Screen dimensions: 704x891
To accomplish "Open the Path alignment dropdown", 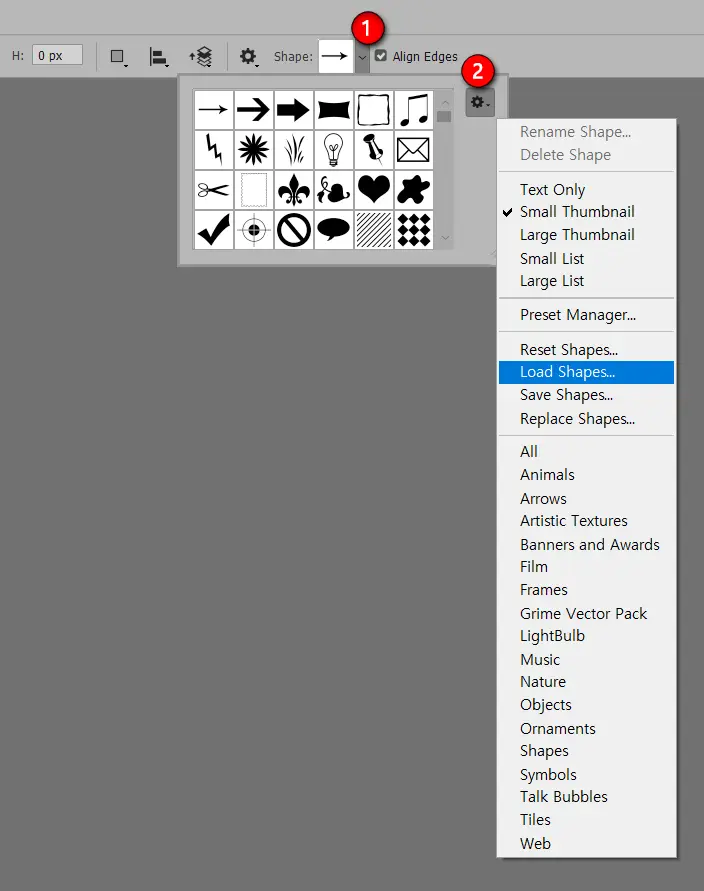I will click(159, 57).
